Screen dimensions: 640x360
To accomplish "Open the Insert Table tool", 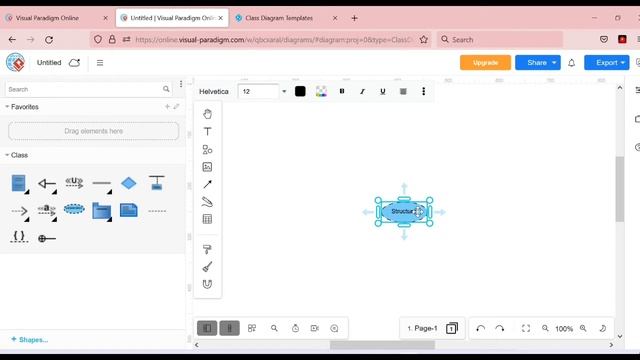I will click(x=207, y=219).
